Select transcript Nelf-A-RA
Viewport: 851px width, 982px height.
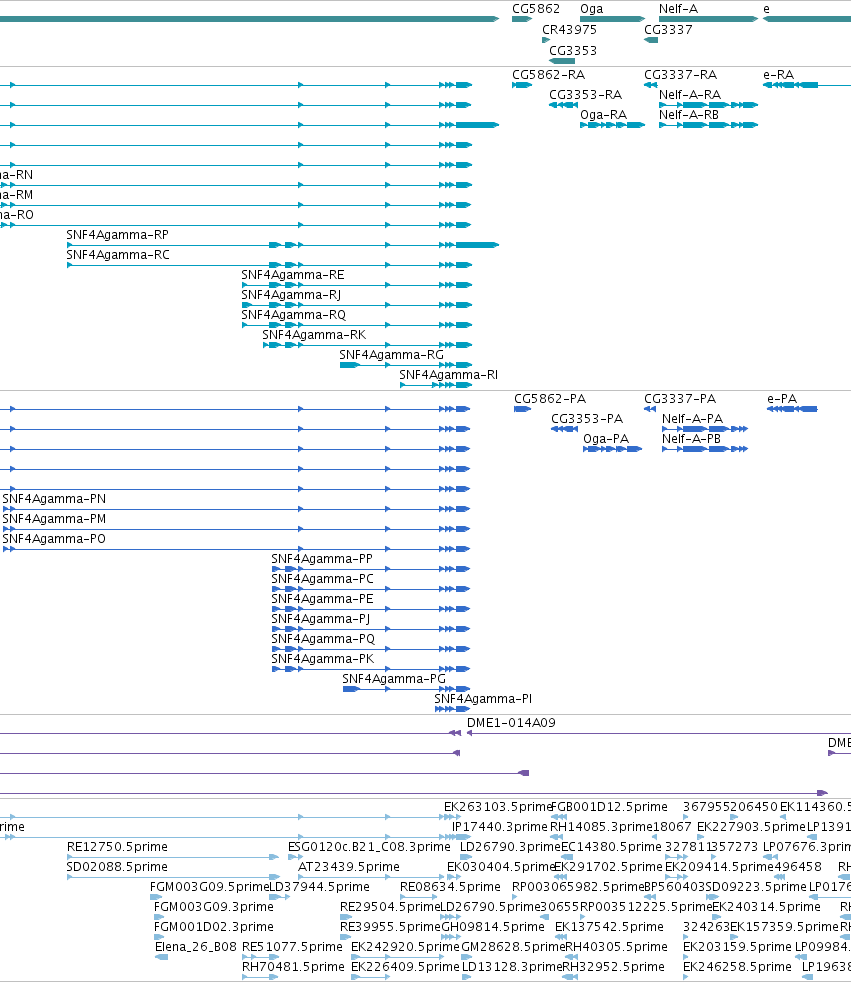pyautogui.click(x=690, y=95)
